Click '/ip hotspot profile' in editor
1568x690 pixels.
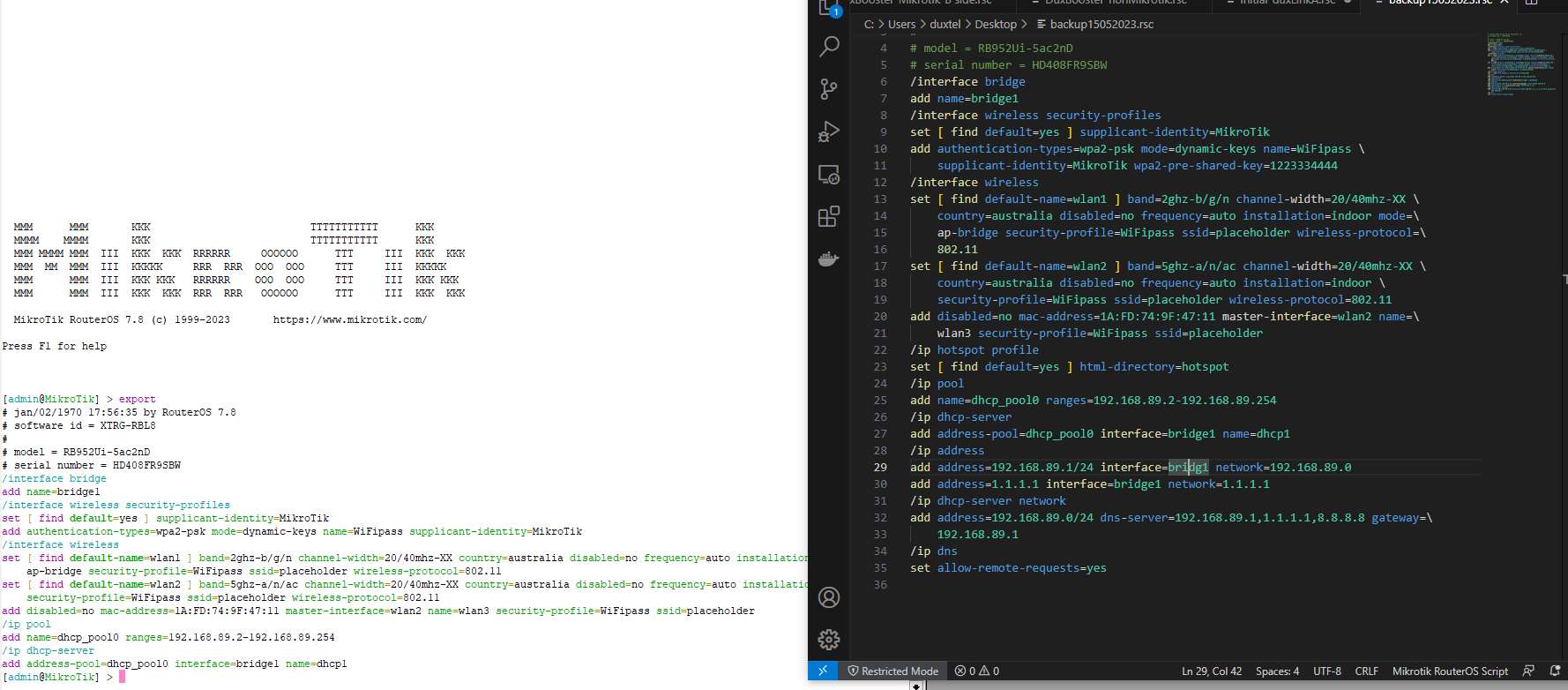coord(974,349)
